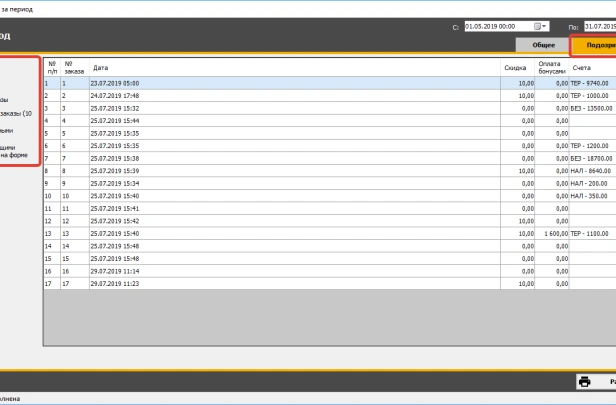Click the № п/п column header

52,67
